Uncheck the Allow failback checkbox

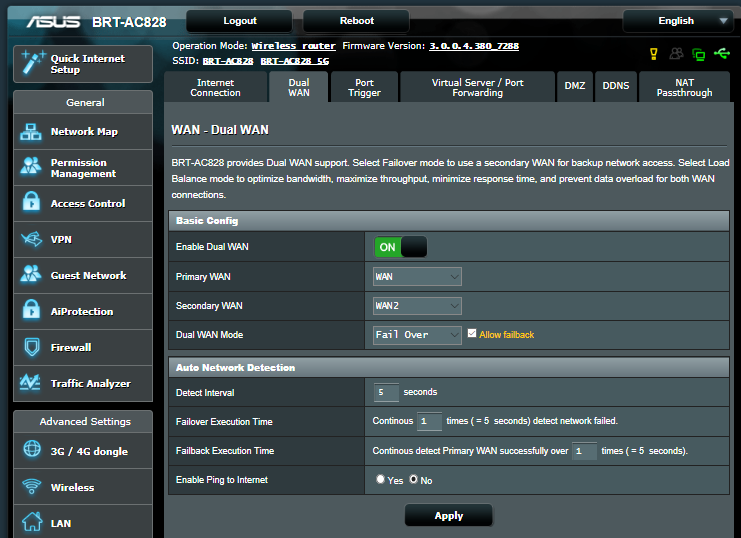pyautogui.click(x=472, y=334)
